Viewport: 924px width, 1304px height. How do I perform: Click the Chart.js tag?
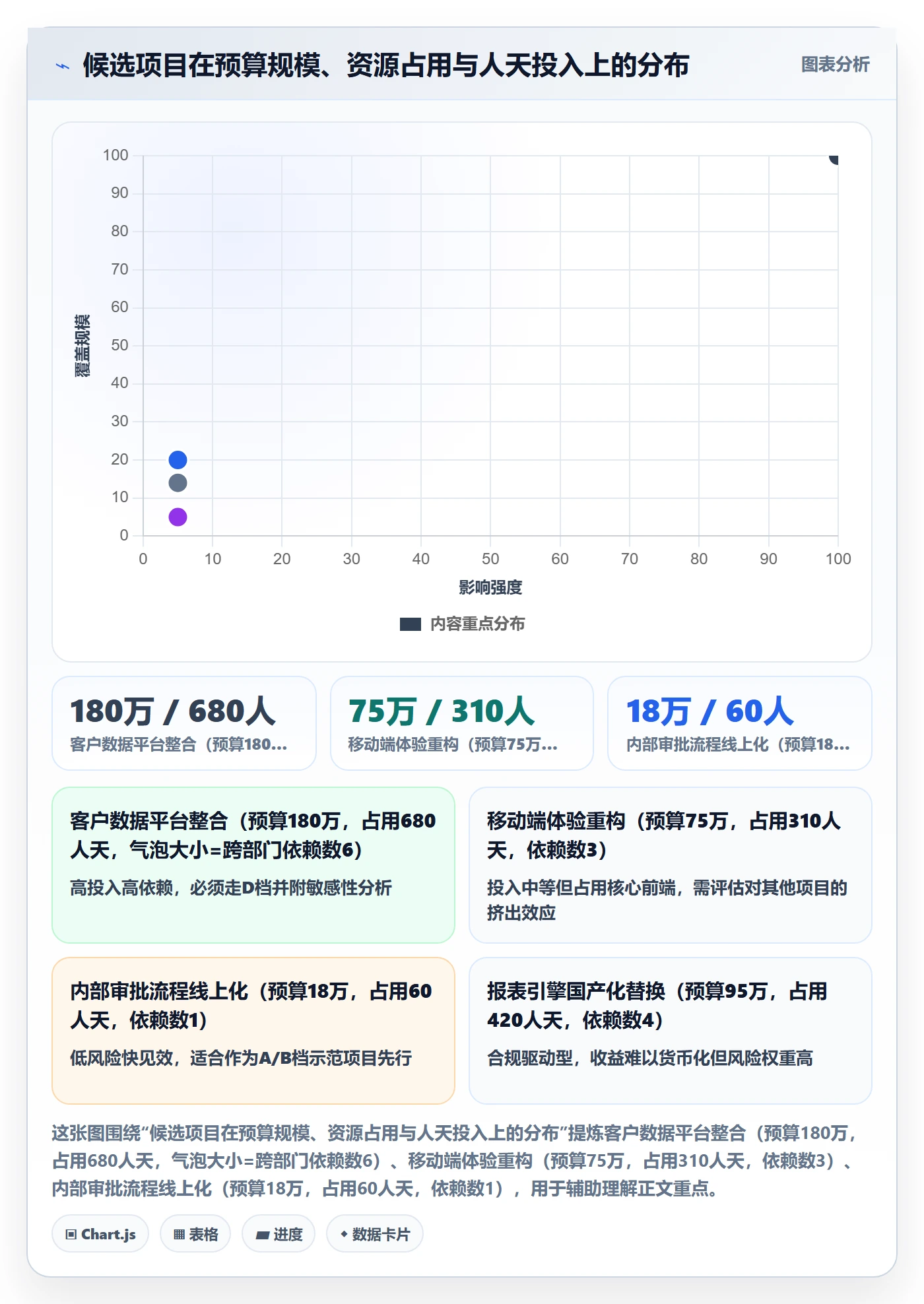100,1234
